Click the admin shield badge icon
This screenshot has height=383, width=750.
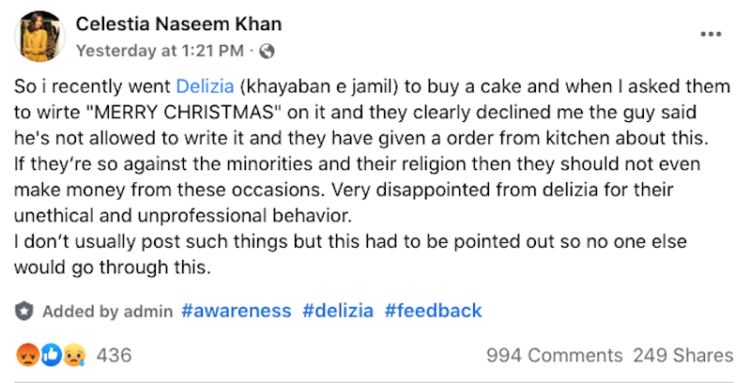pos(24,311)
